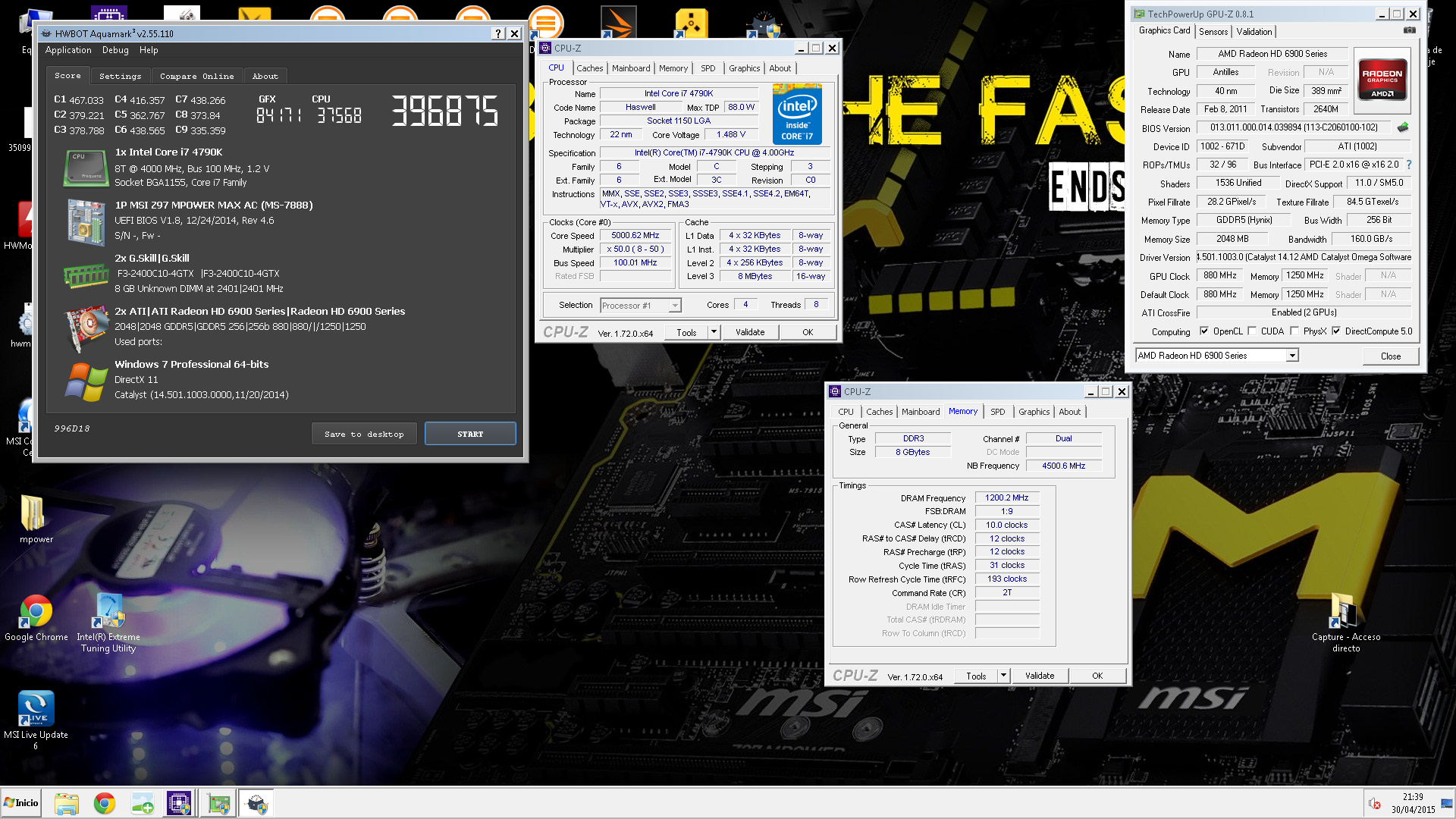The image size is (1456, 819).
Task: Toggle the CUDA checkbox in GPU-Z
Action: (x=1252, y=331)
